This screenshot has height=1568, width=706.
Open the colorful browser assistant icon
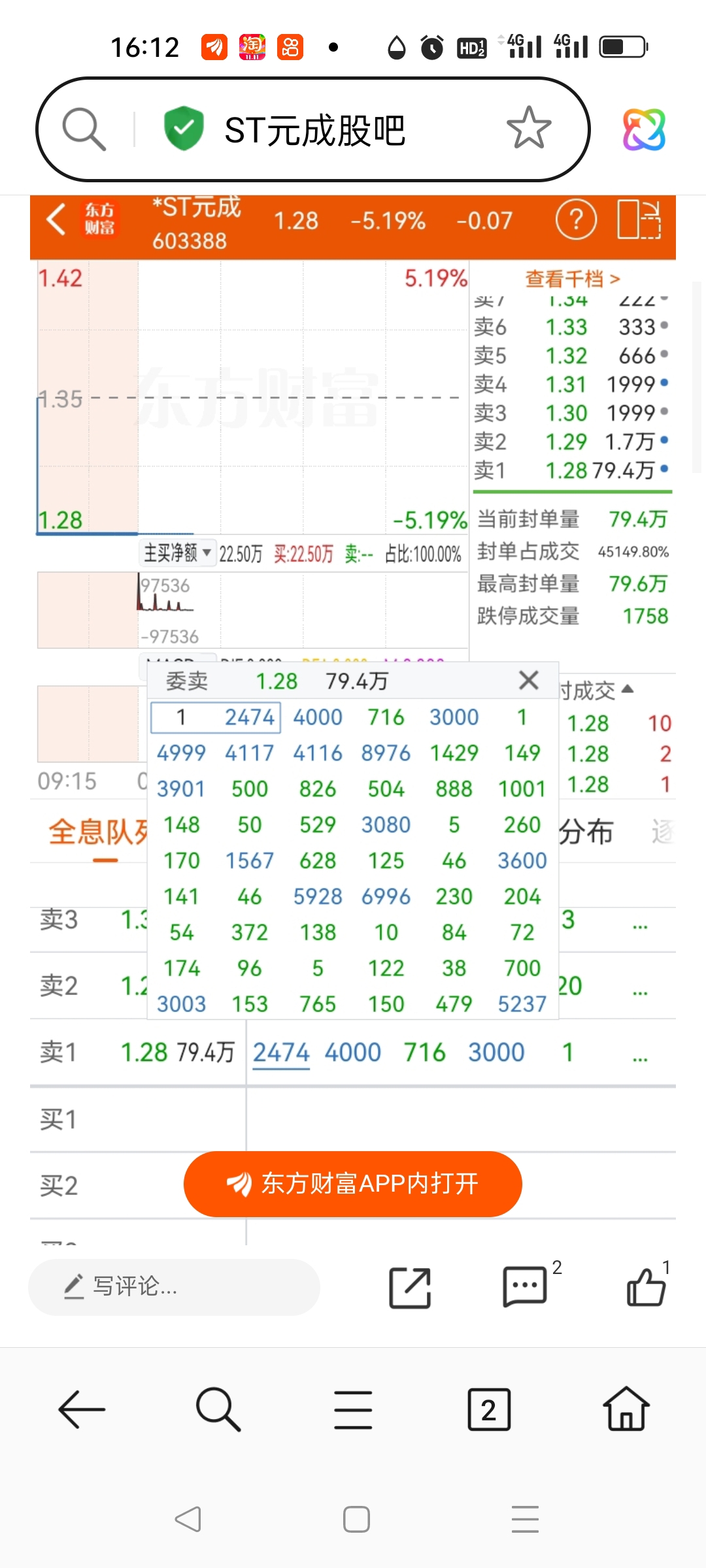[x=644, y=129]
